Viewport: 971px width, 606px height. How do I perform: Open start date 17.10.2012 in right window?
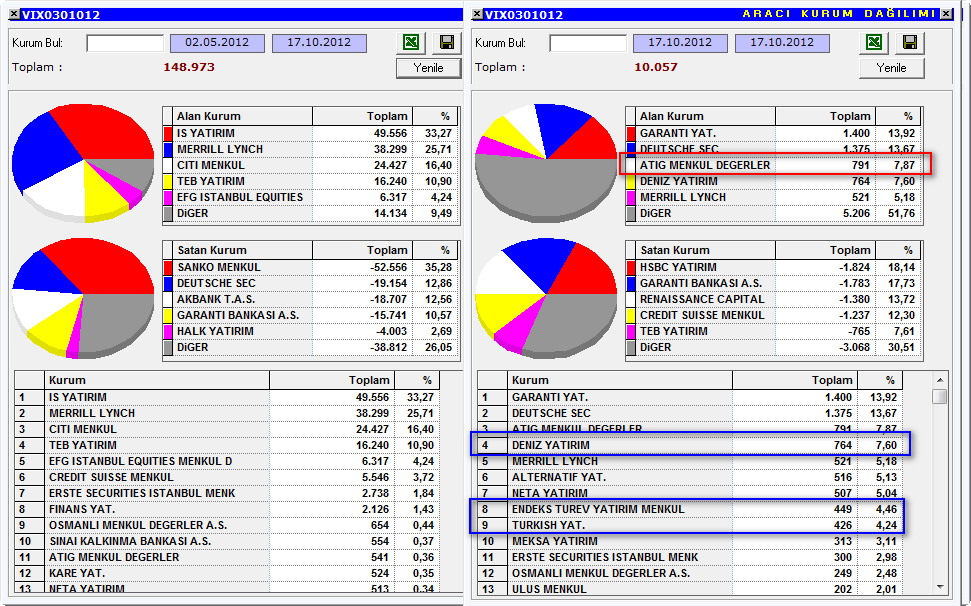pos(680,43)
